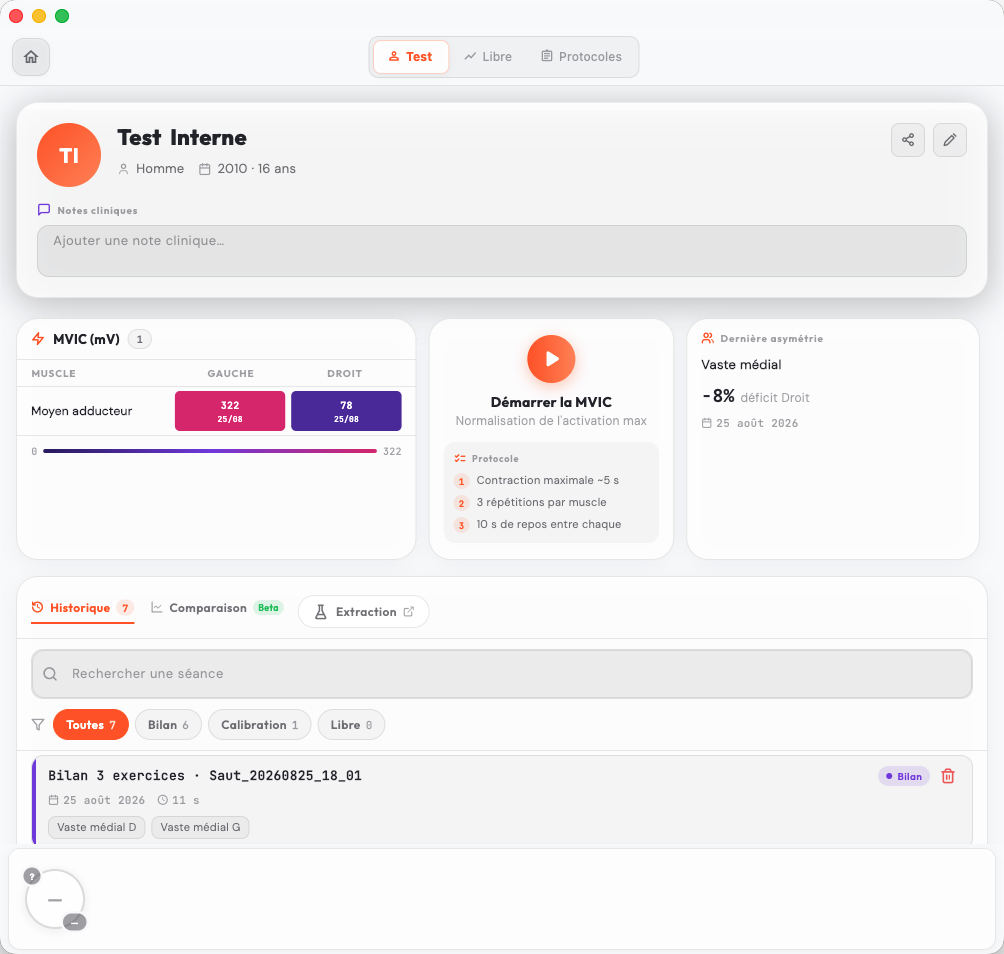Screen dimensions: 1004x954
Task: Delete the Saut_20260825_18_01 session
Action: pos(948,776)
